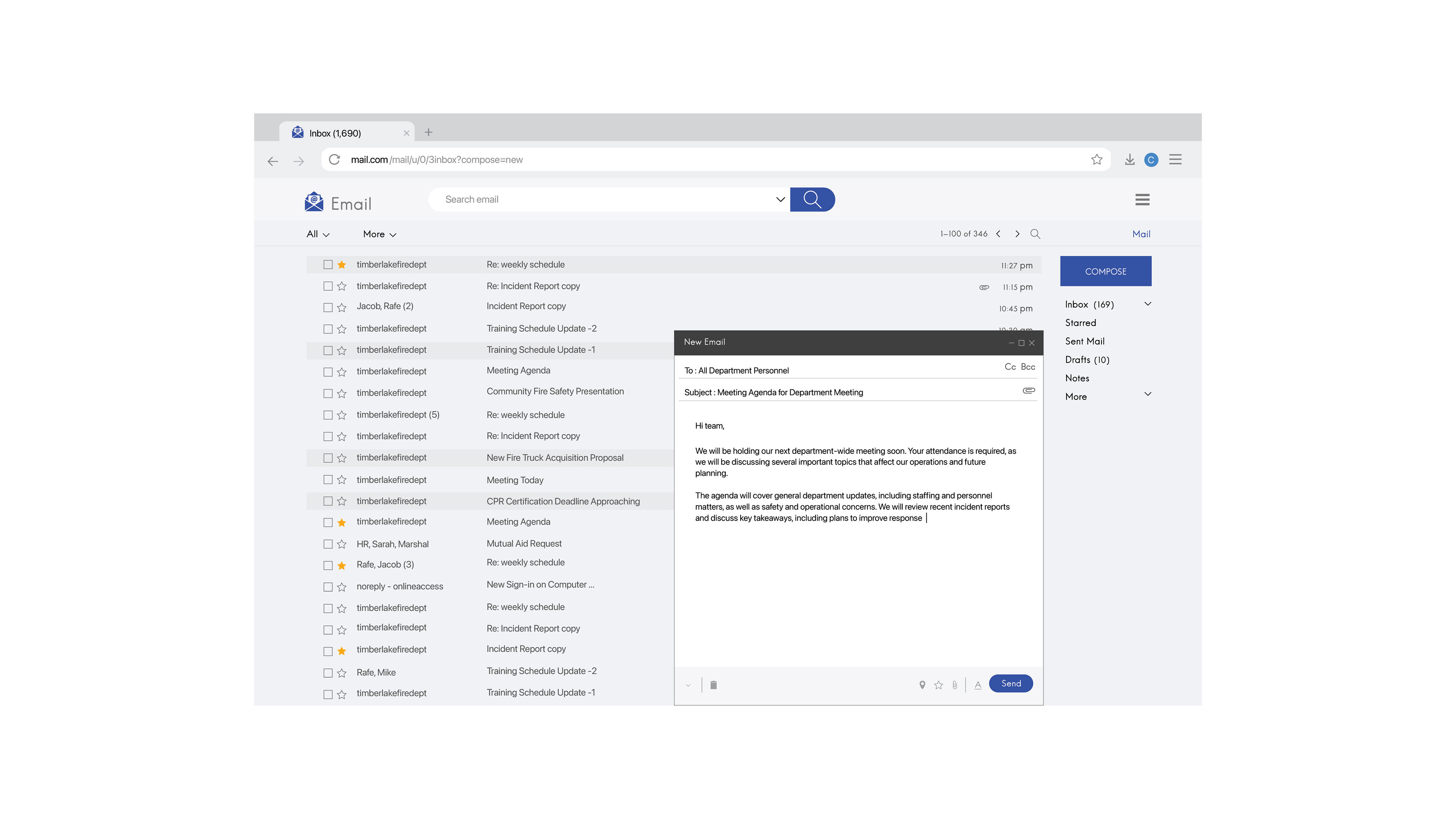Discard draft with trash icon
Image resolution: width=1456 pixels, height=819 pixels.
713,685
